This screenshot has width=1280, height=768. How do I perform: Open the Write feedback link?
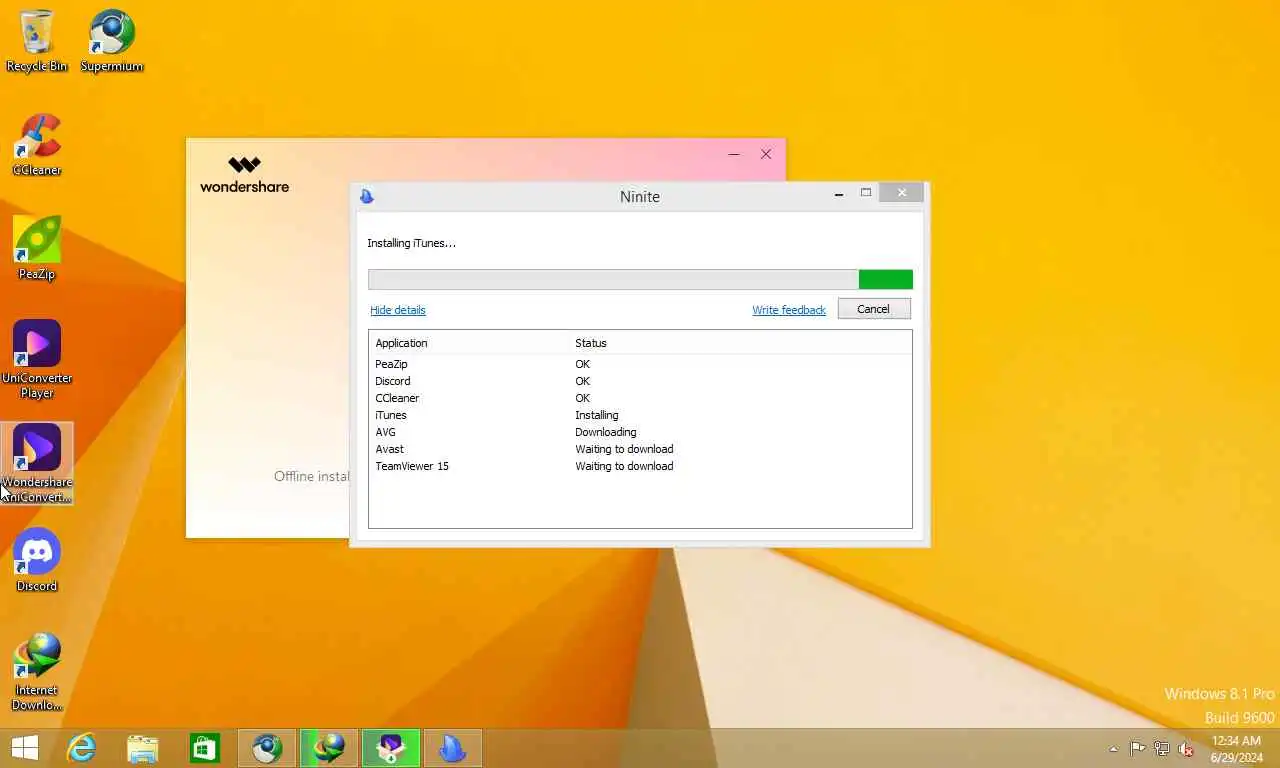tap(789, 310)
